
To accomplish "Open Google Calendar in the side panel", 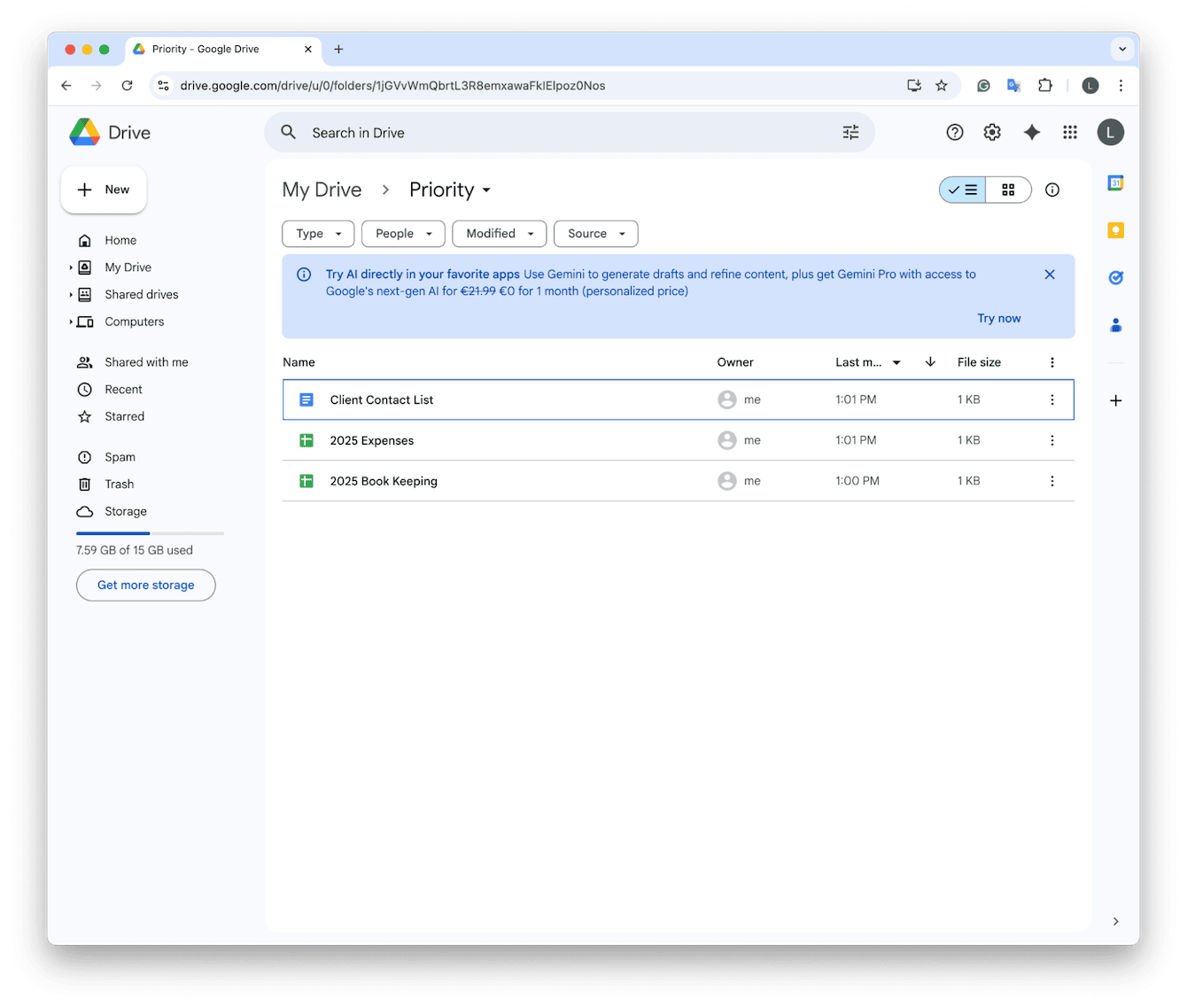I will tap(1115, 182).
